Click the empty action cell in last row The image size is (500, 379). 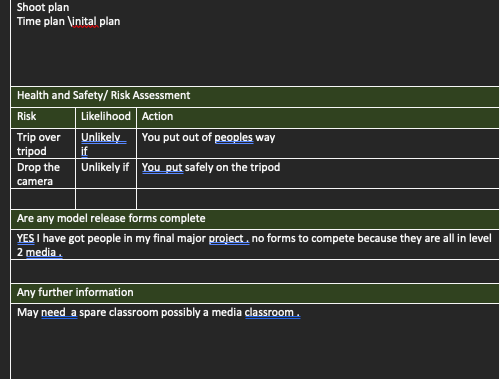[318, 199]
